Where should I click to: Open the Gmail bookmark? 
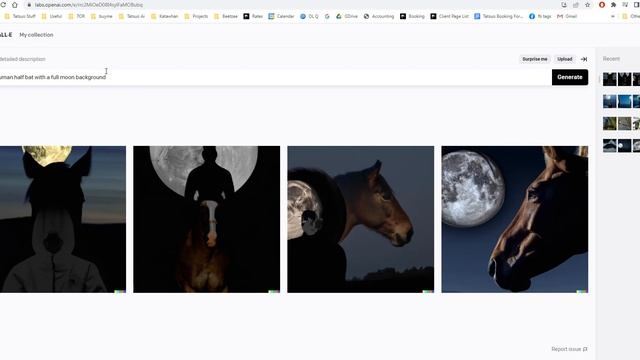pos(567,16)
